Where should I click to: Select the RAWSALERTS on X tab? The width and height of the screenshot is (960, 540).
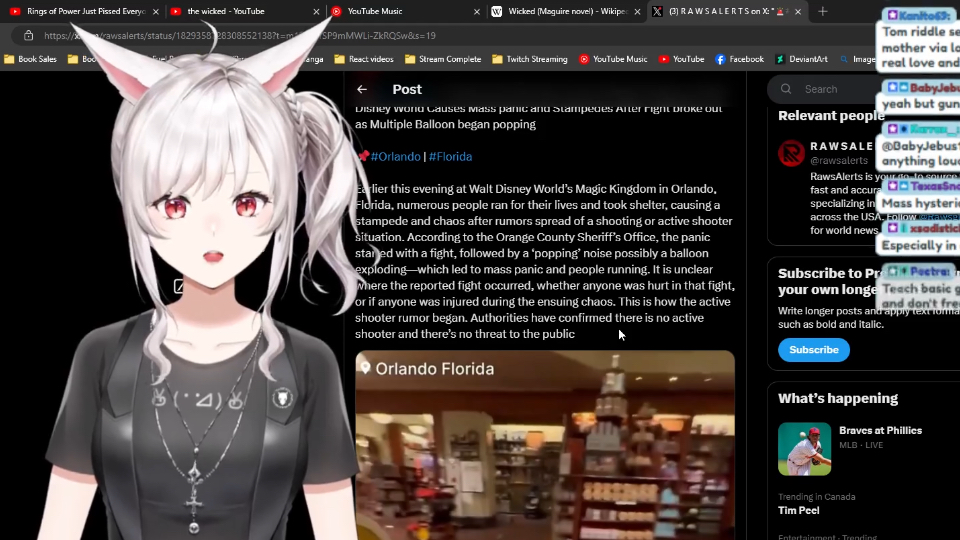tap(726, 11)
